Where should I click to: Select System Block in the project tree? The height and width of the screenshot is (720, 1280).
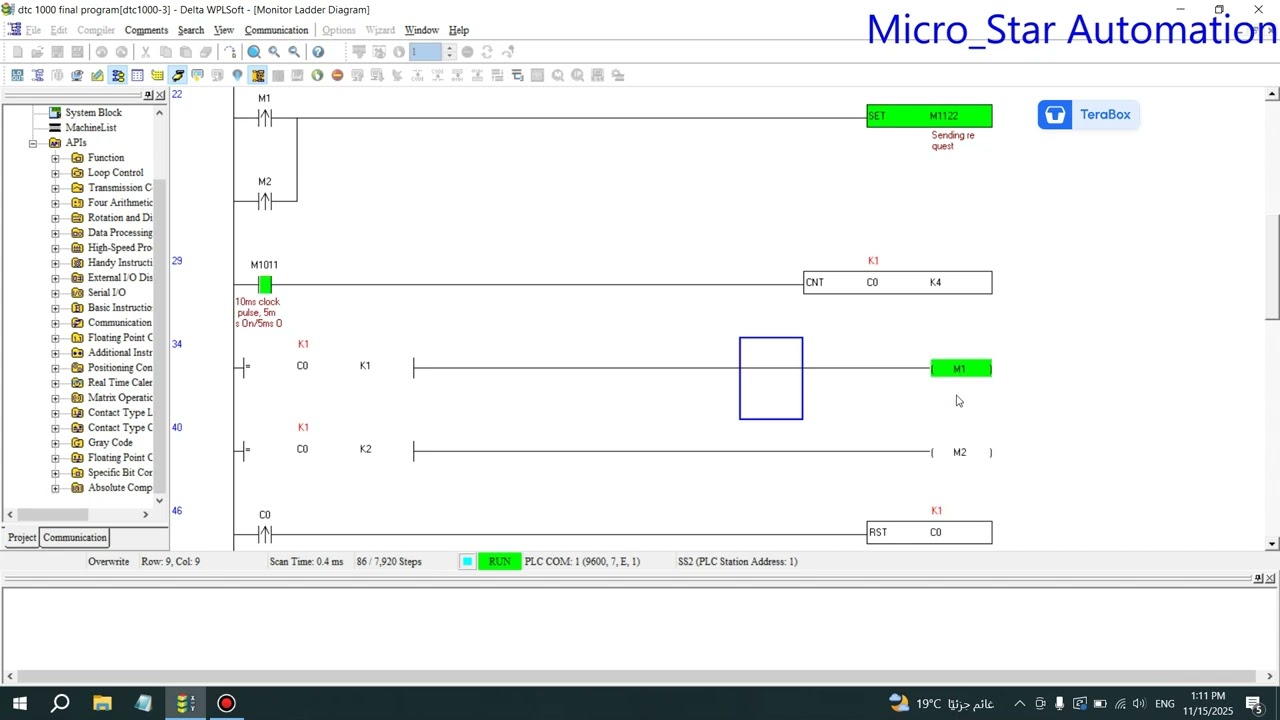coord(94,113)
